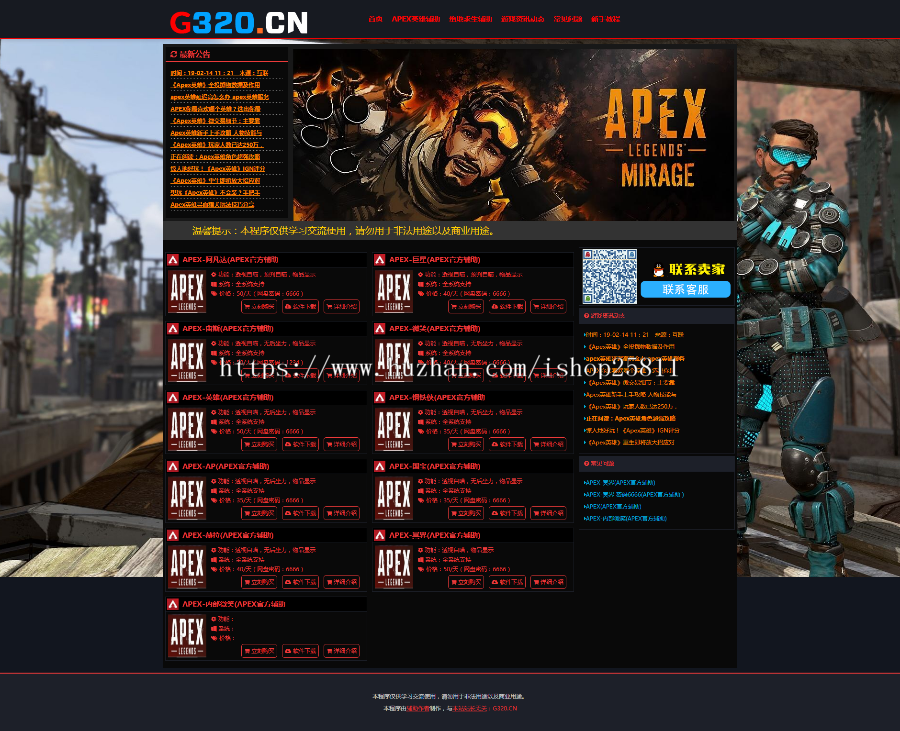This screenshot has width=900, height=731.
Task: Click the Apex logo icon for APEX-阿凡达
Action: (173, 260)
